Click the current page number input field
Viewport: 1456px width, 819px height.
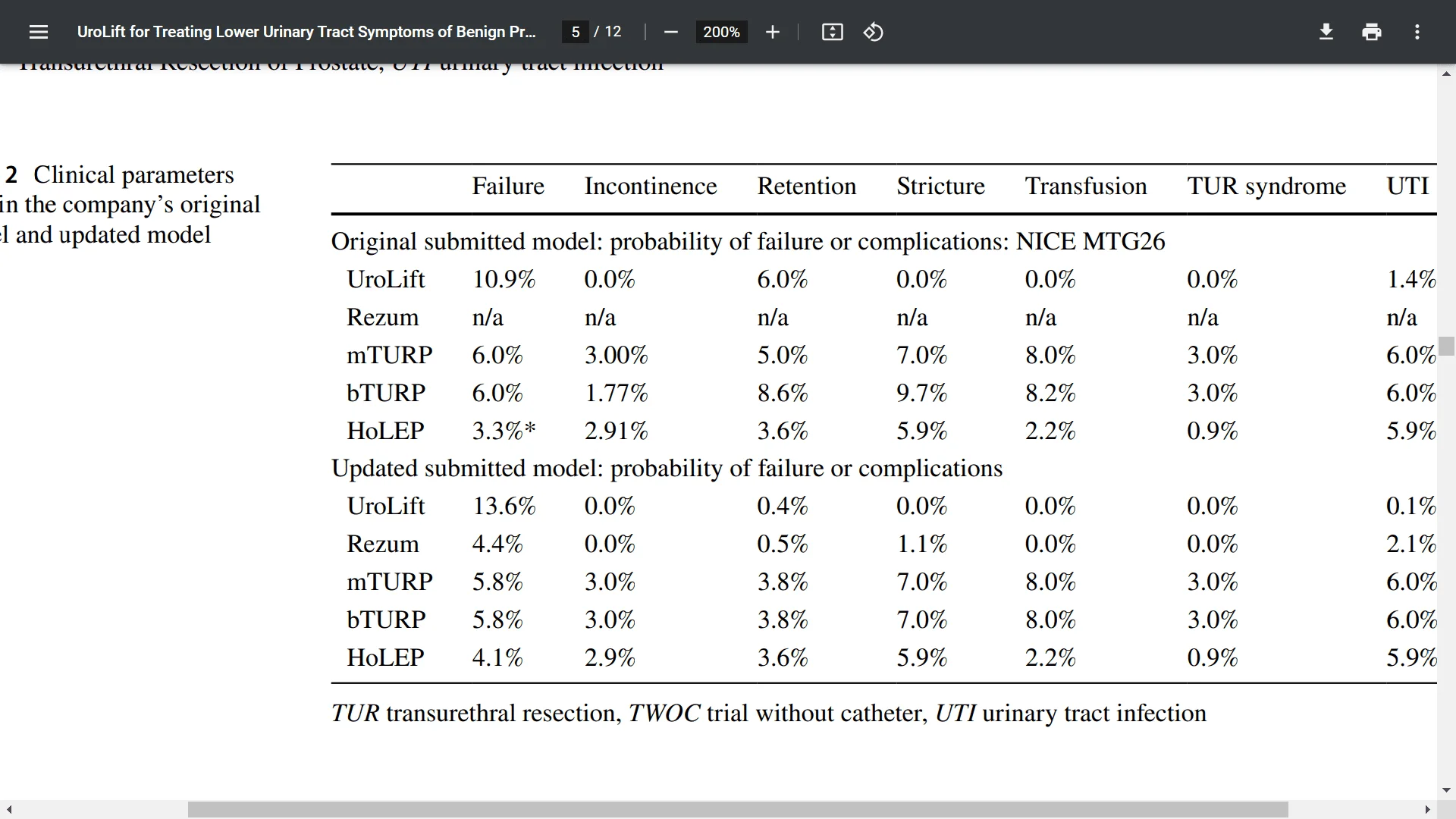(577, 31)
